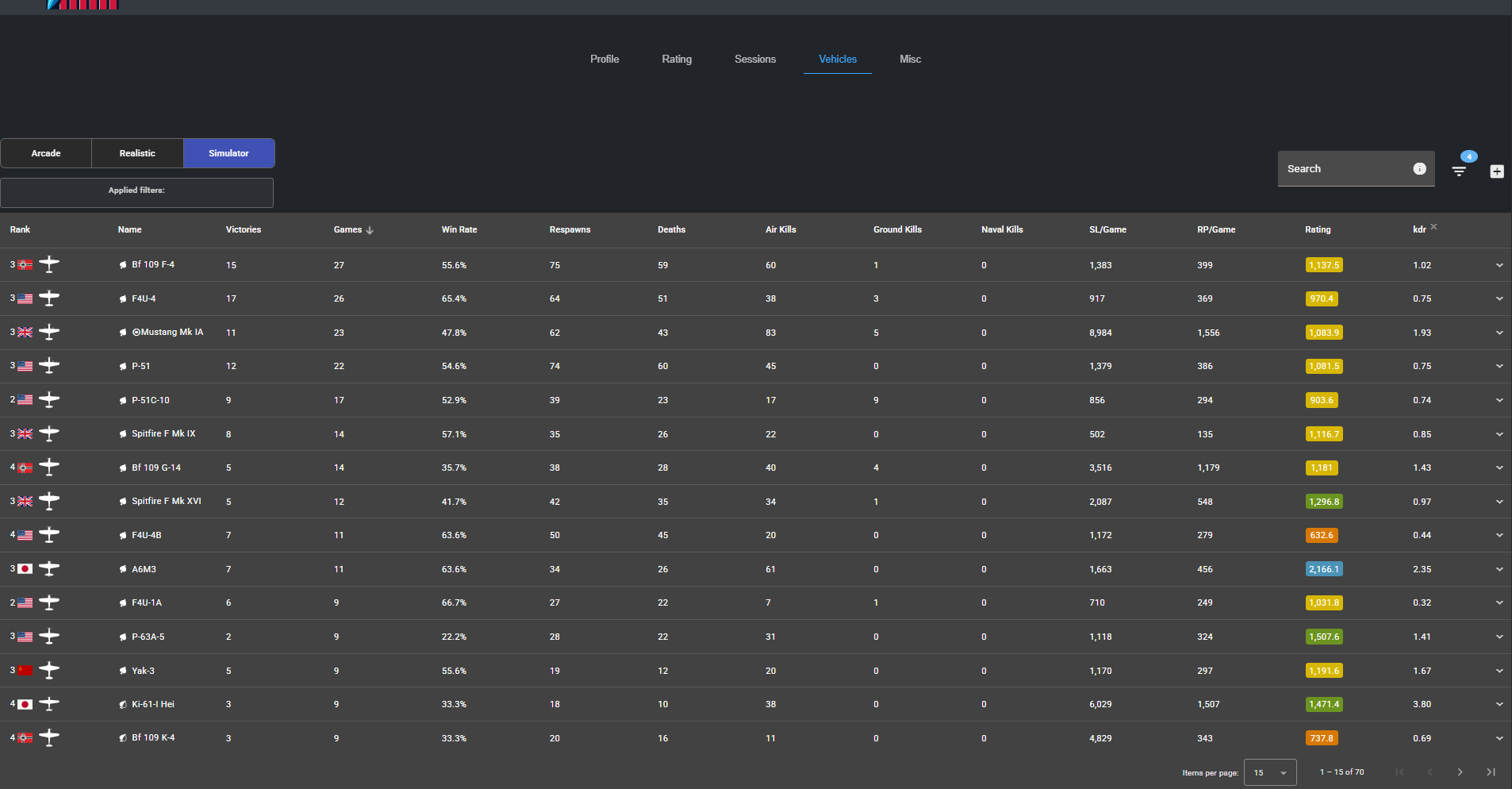Click the 8,984 SL/Game value
The image size is (1512, 789).
pos(1100,333)
